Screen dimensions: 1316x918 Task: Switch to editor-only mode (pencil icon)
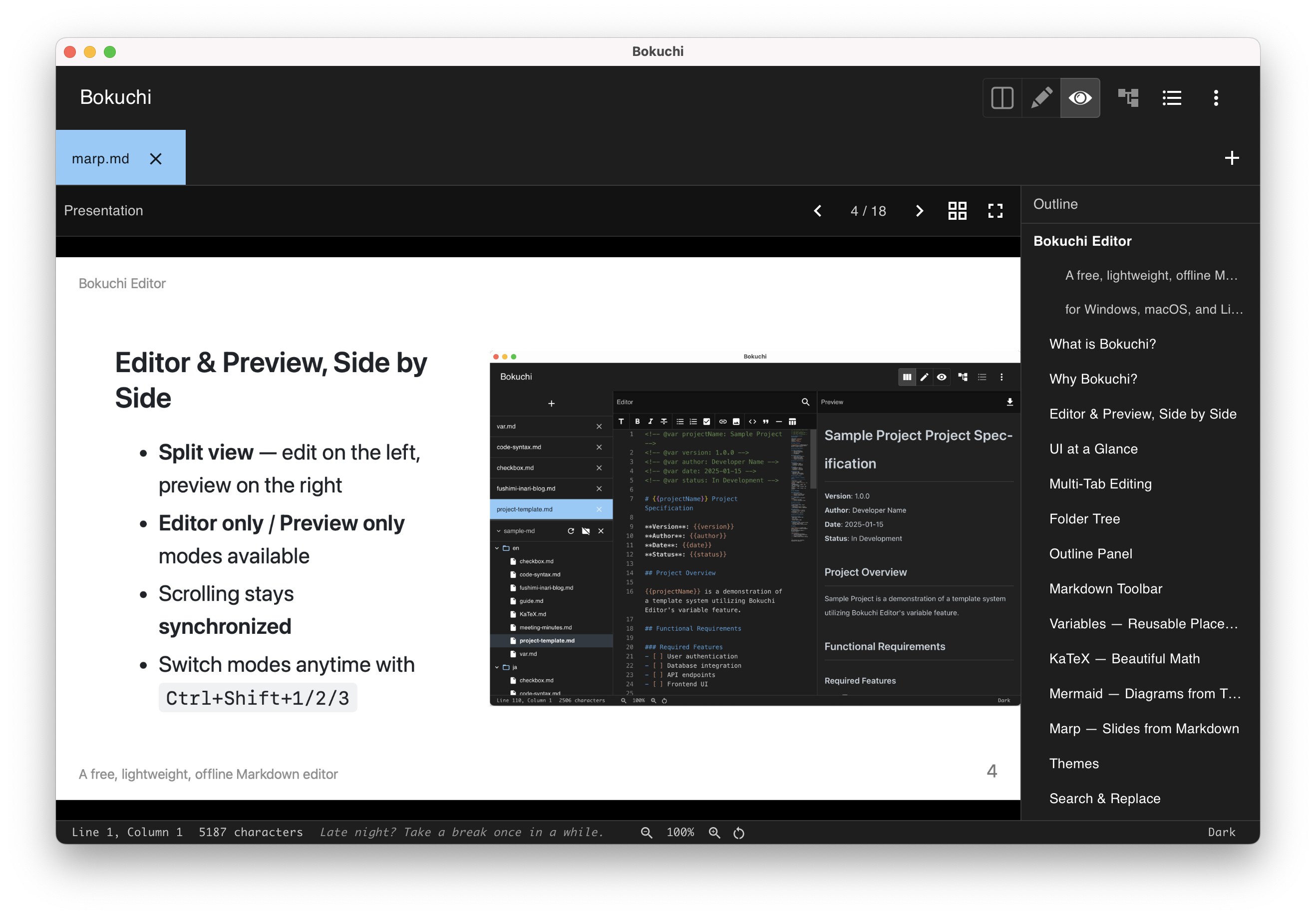(1041, 98)
